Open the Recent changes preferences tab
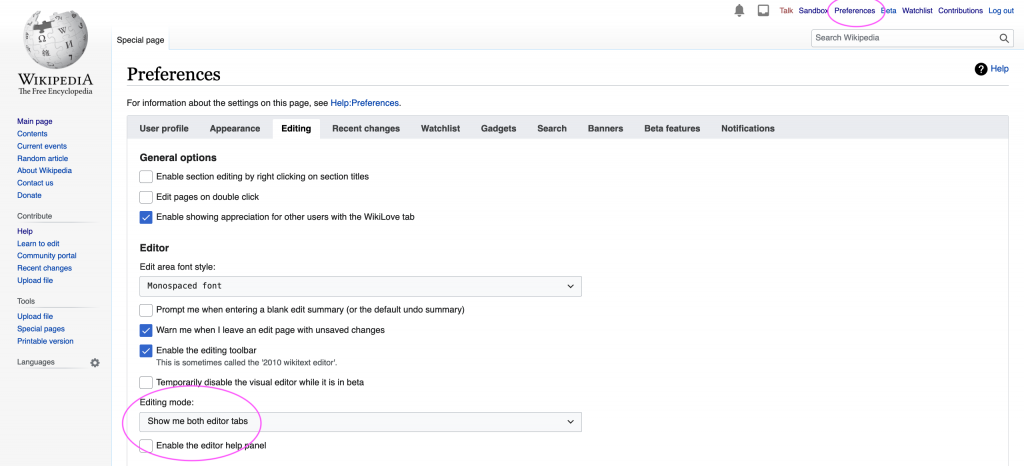 click(366, 129)
